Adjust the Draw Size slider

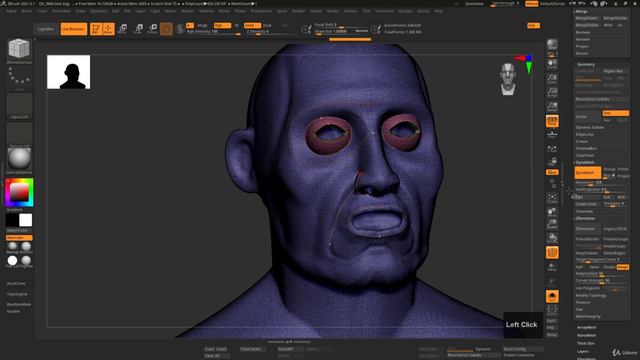(341, 31)
